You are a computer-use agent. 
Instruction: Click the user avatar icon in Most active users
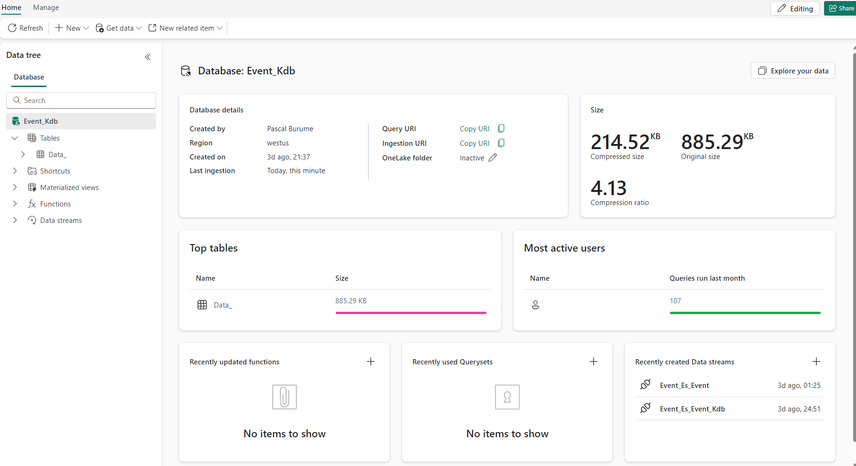point(535,305)
